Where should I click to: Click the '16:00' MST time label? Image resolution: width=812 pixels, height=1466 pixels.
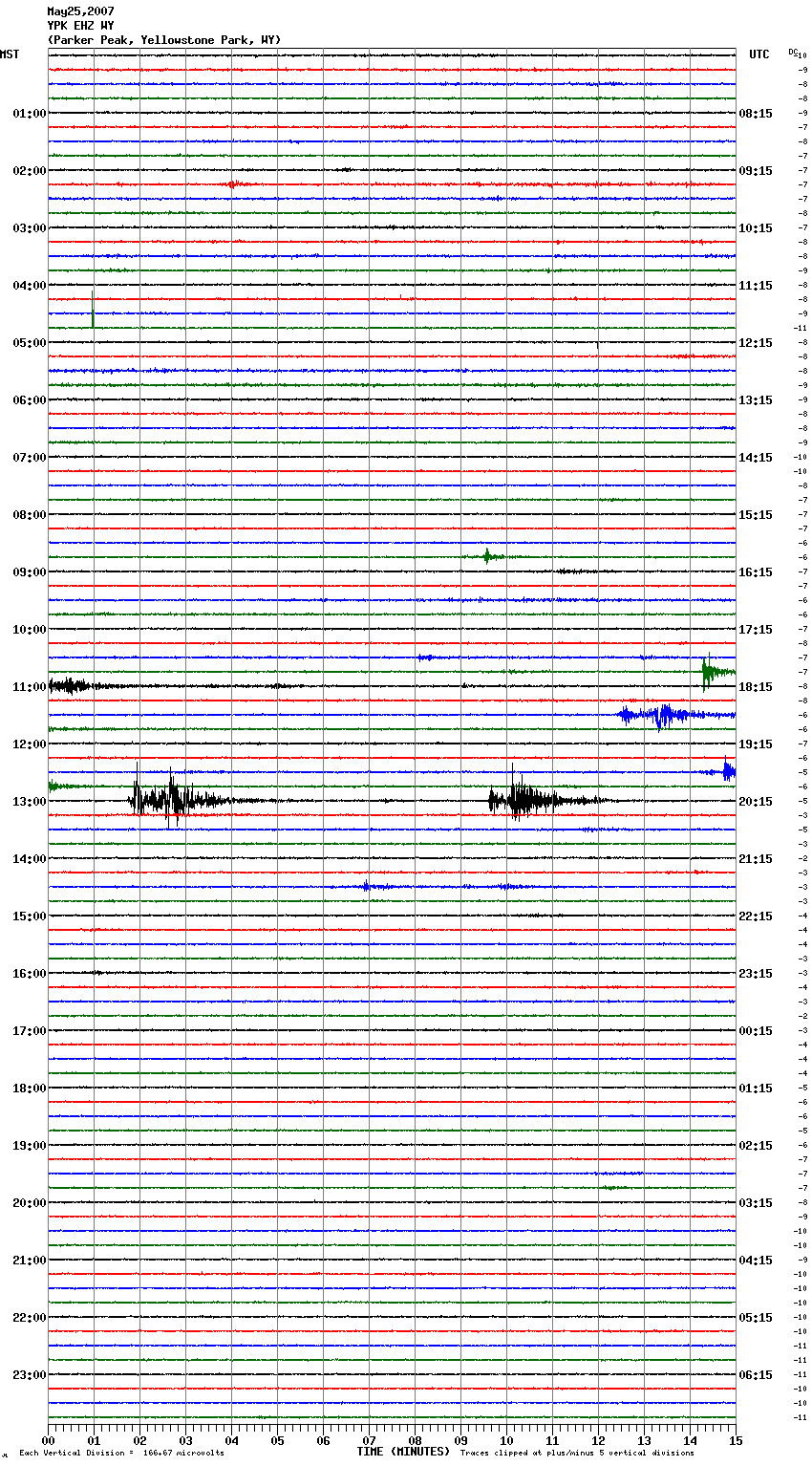(30, 974)
